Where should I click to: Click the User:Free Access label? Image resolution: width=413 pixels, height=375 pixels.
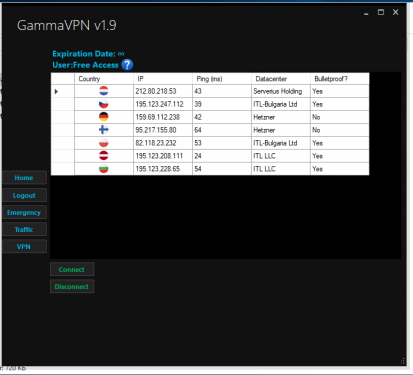click(85, 65)
